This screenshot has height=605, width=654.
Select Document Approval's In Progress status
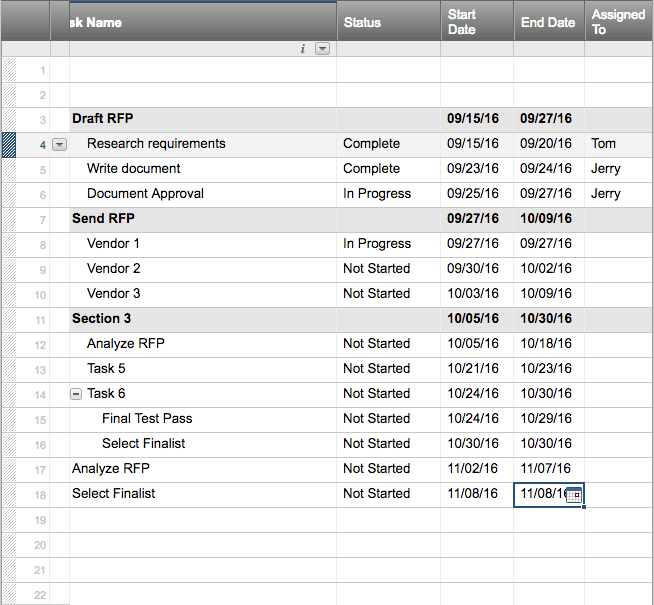tap(377, 194)
